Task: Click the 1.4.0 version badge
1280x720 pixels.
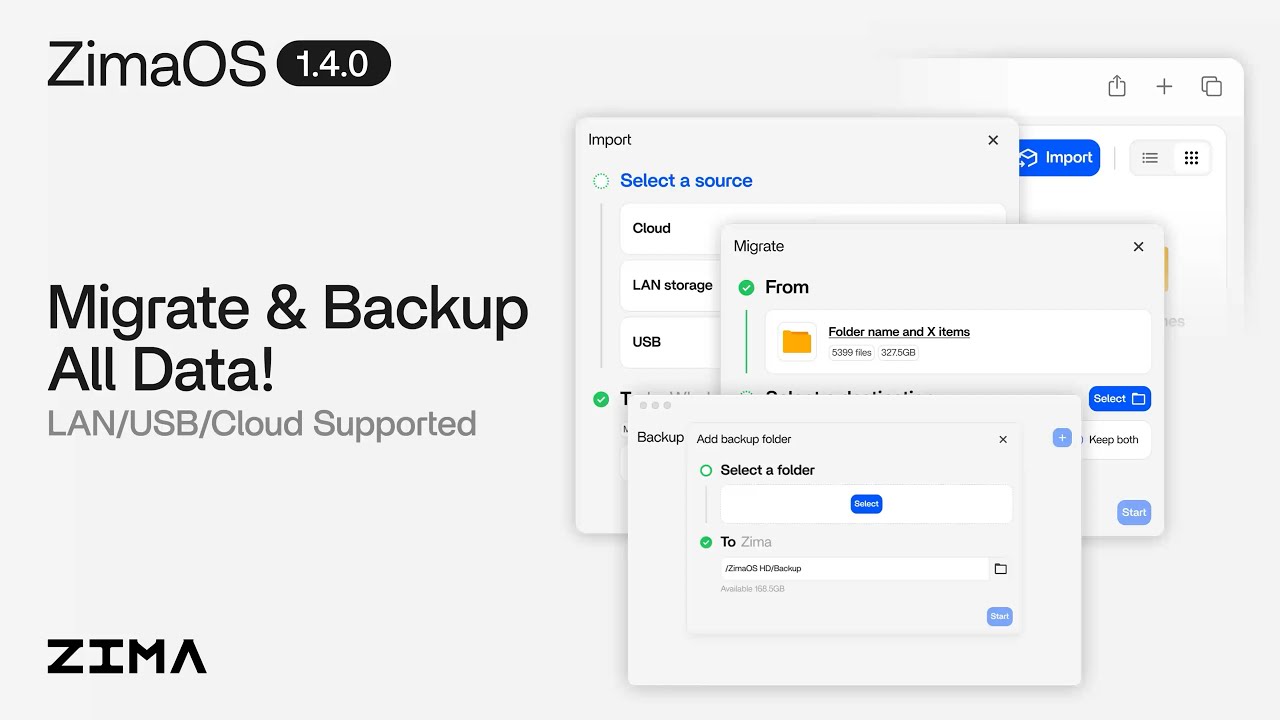Action: 333,64
